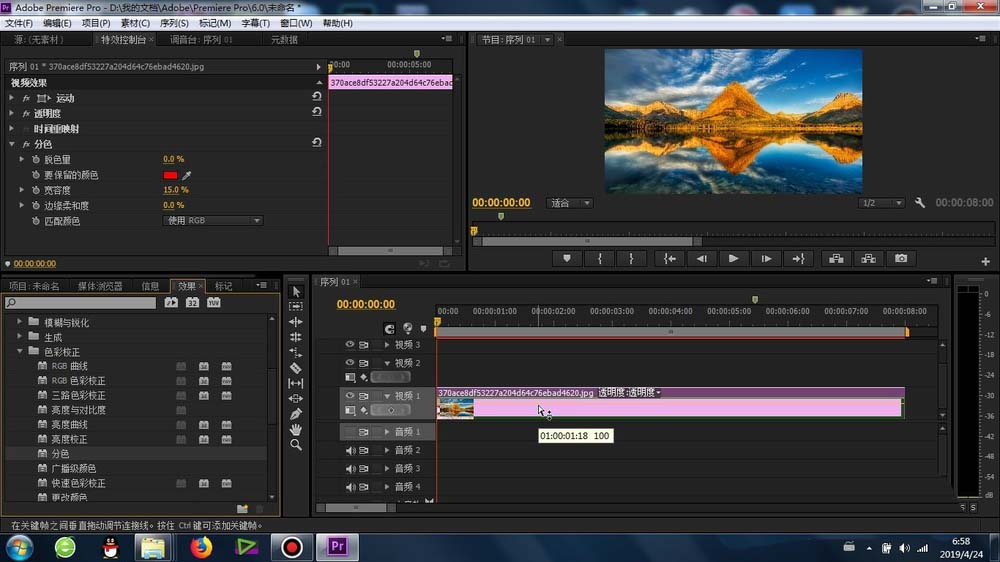
Task: Open 匹配颜色 dropdown showing 使用 RGB
Action: pos(212,221)
